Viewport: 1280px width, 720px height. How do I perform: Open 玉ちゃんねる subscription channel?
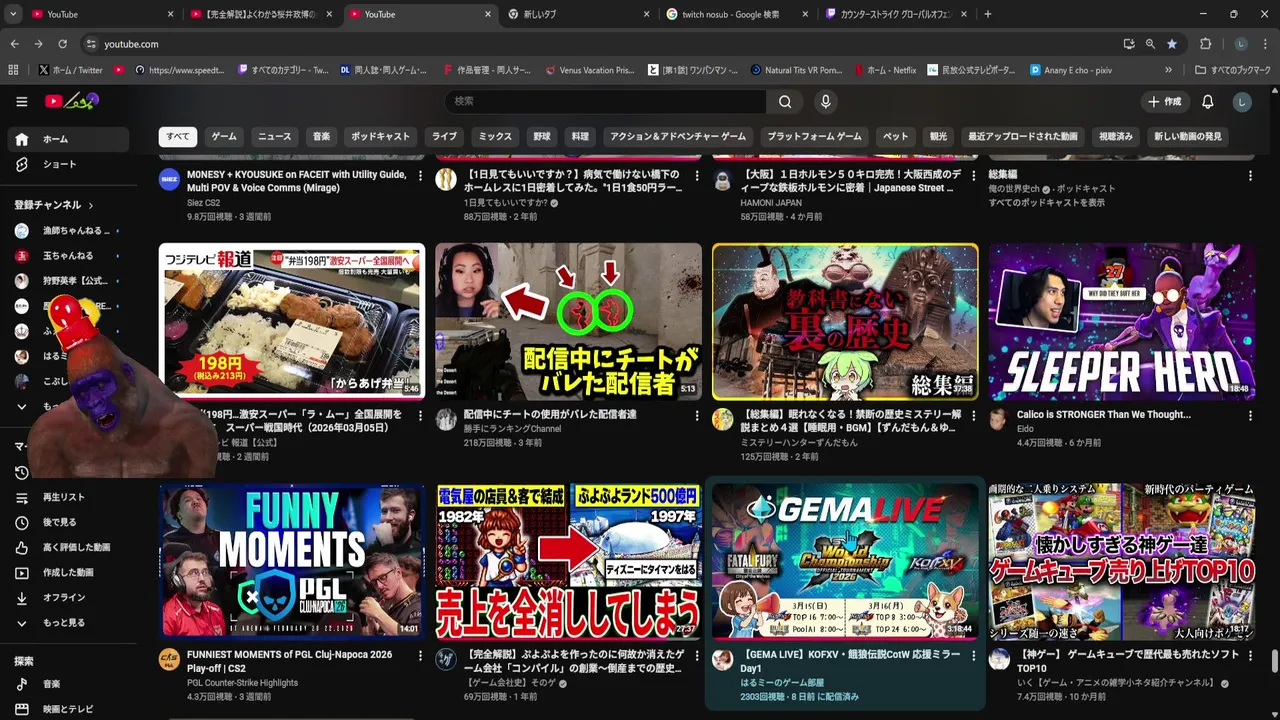(x=67, y=256)
